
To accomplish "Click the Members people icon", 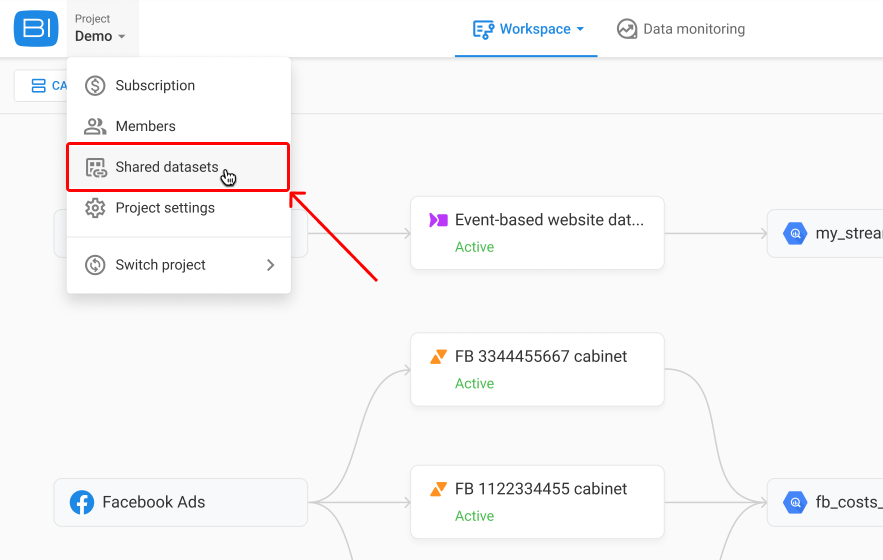I will tap(95, 126).
